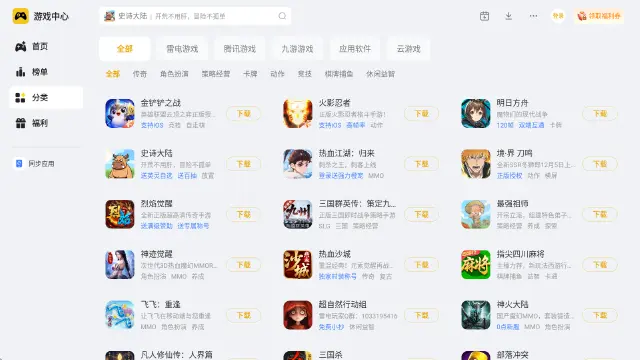Open the 凡人修仙传：人界篇 title

[176, 355]
